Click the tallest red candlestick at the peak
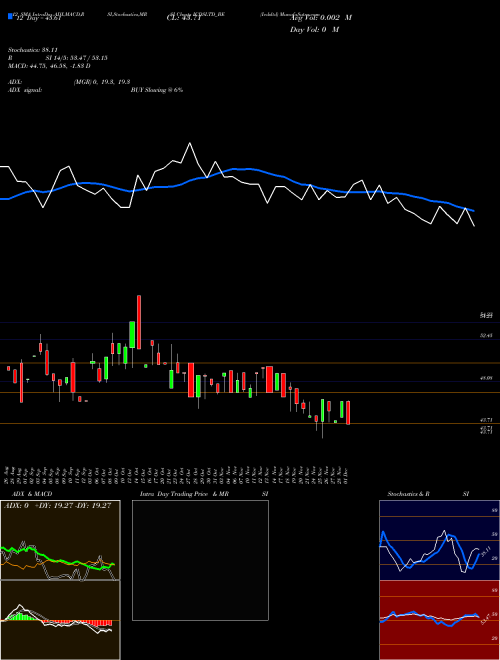 pyautogui.click(x=139, y=322)
